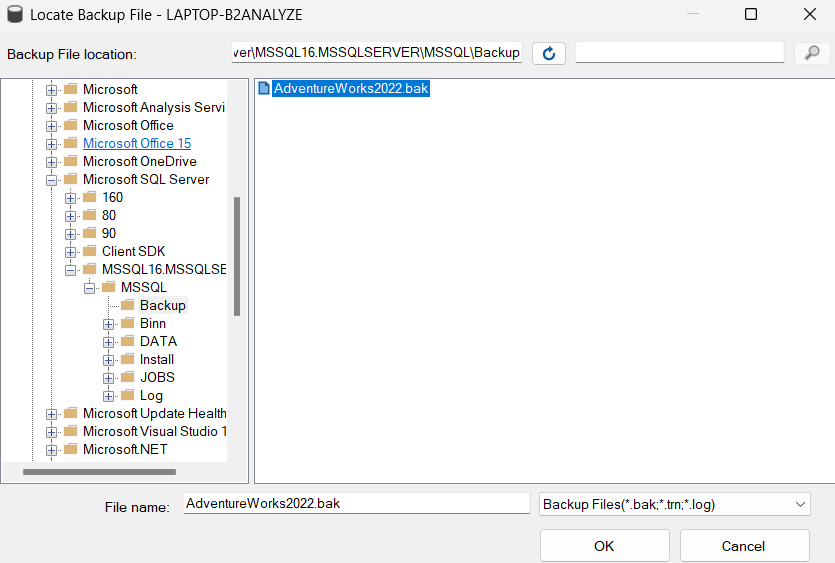Screen dimensions: 835x563
Task: Open the Backup Files type dropdown
Action: click(674, 504)
